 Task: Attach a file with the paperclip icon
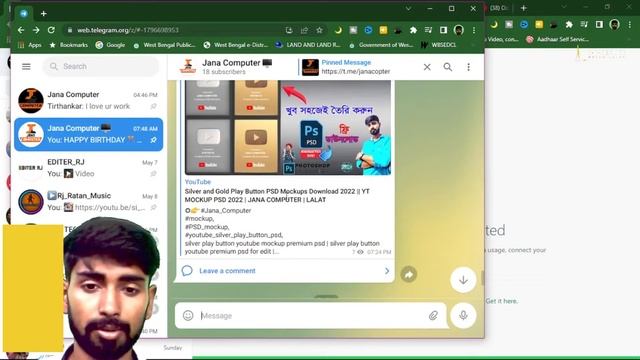[x=433, y=316]
